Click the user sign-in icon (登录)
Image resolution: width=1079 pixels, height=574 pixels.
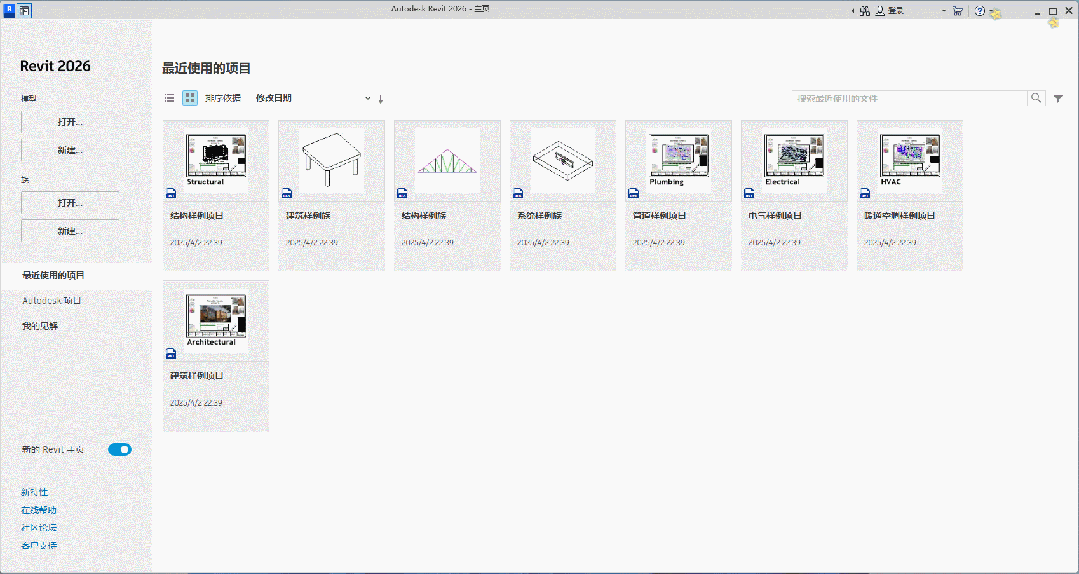882,11
